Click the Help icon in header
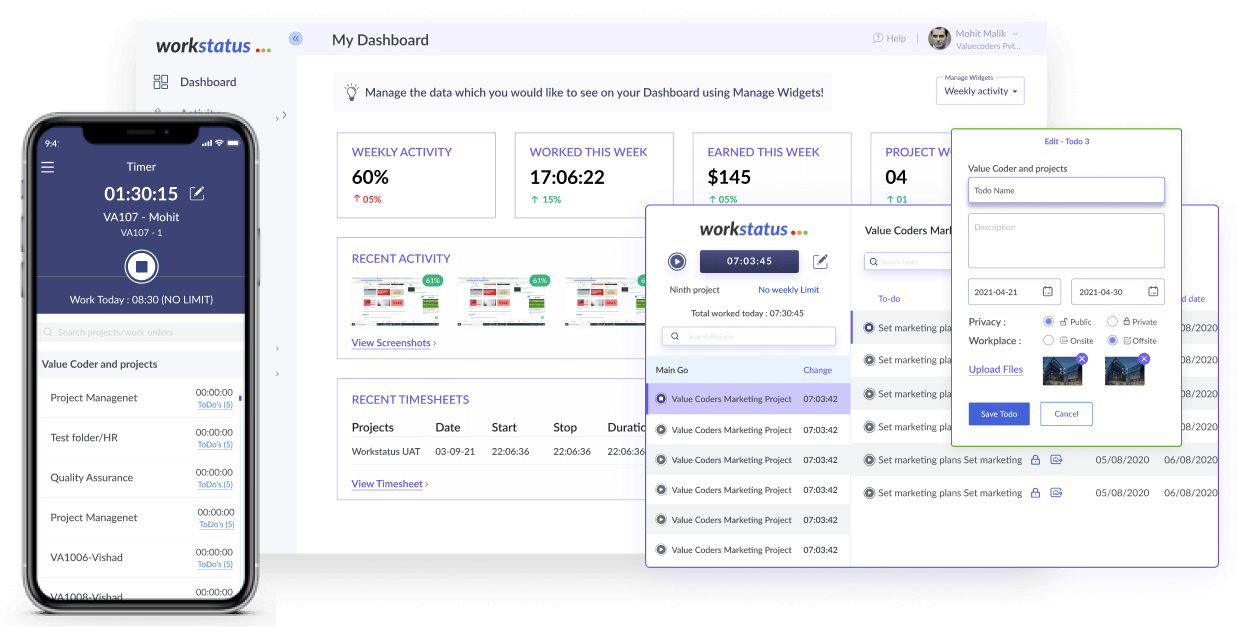Image resolution: width=1256 pixels, height=635 pixels. click(x=878, y=38)
